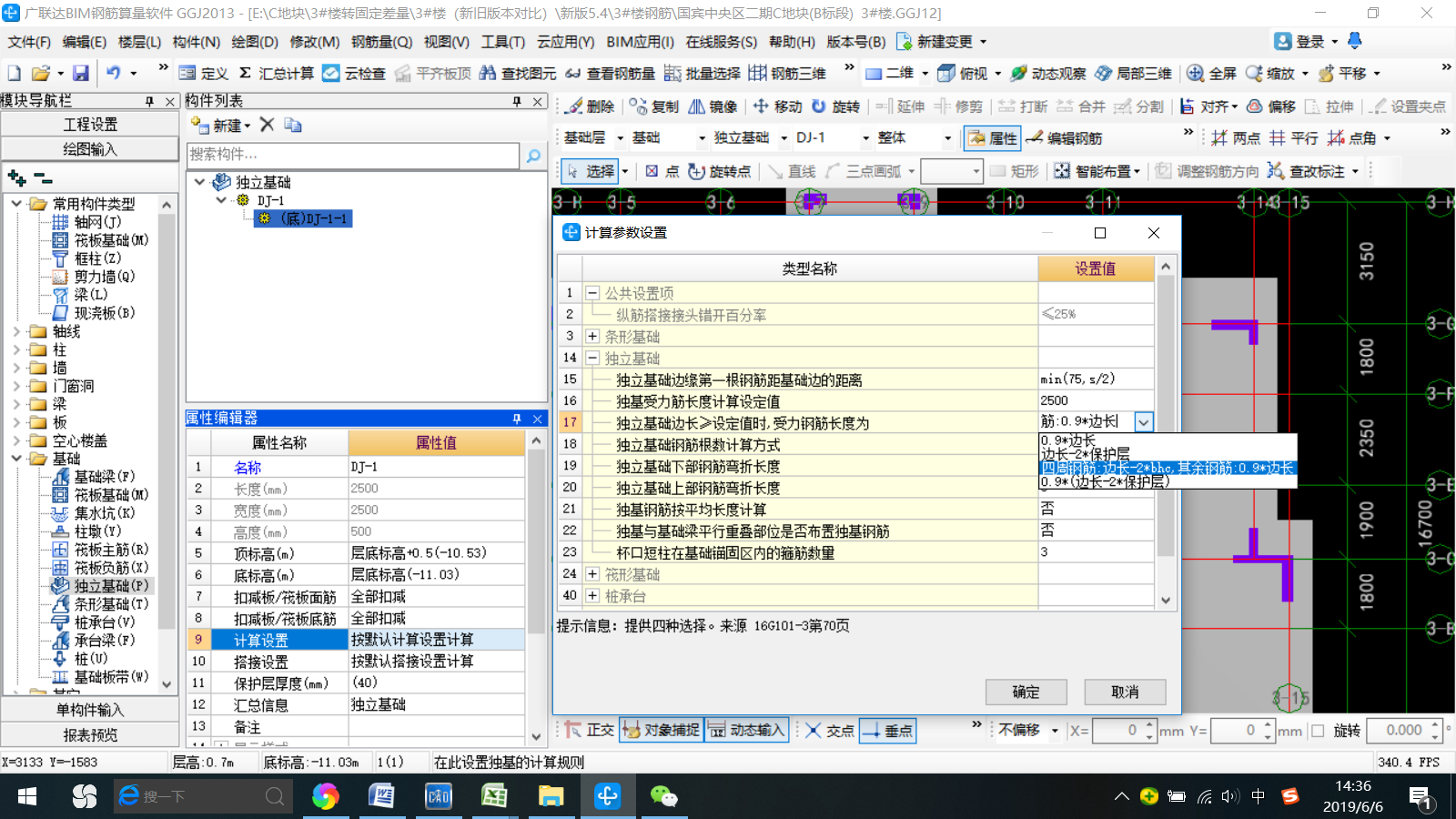
Task: Toggle 对象捕捉 object snap
Action: (661, 730)
